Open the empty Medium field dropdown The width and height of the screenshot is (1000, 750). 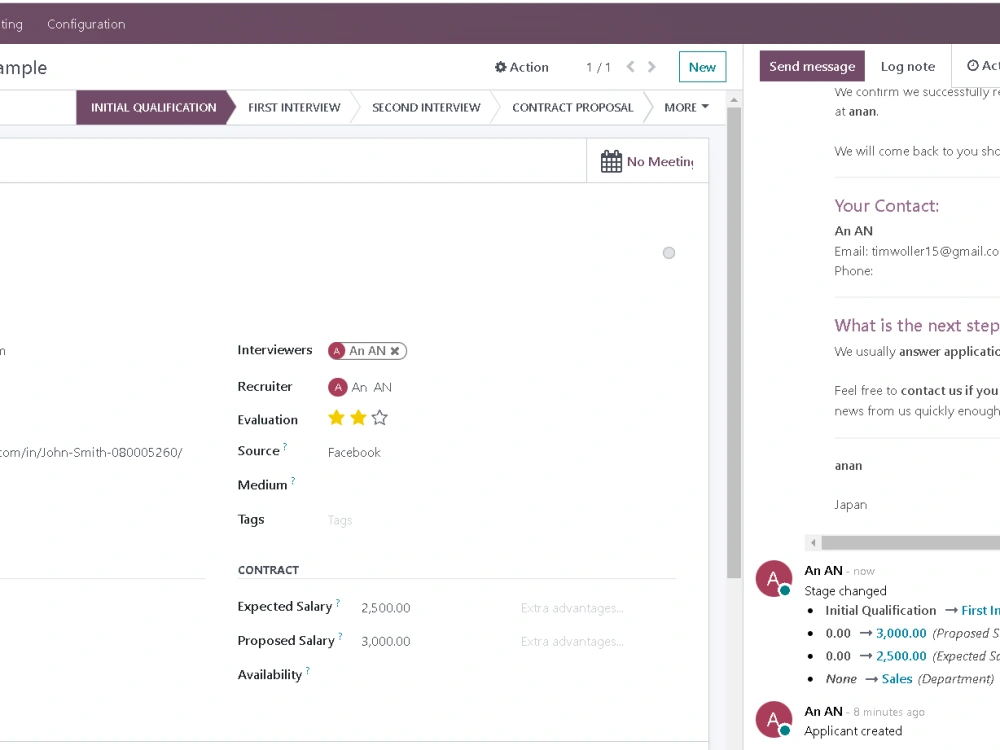tap(501, 485)
